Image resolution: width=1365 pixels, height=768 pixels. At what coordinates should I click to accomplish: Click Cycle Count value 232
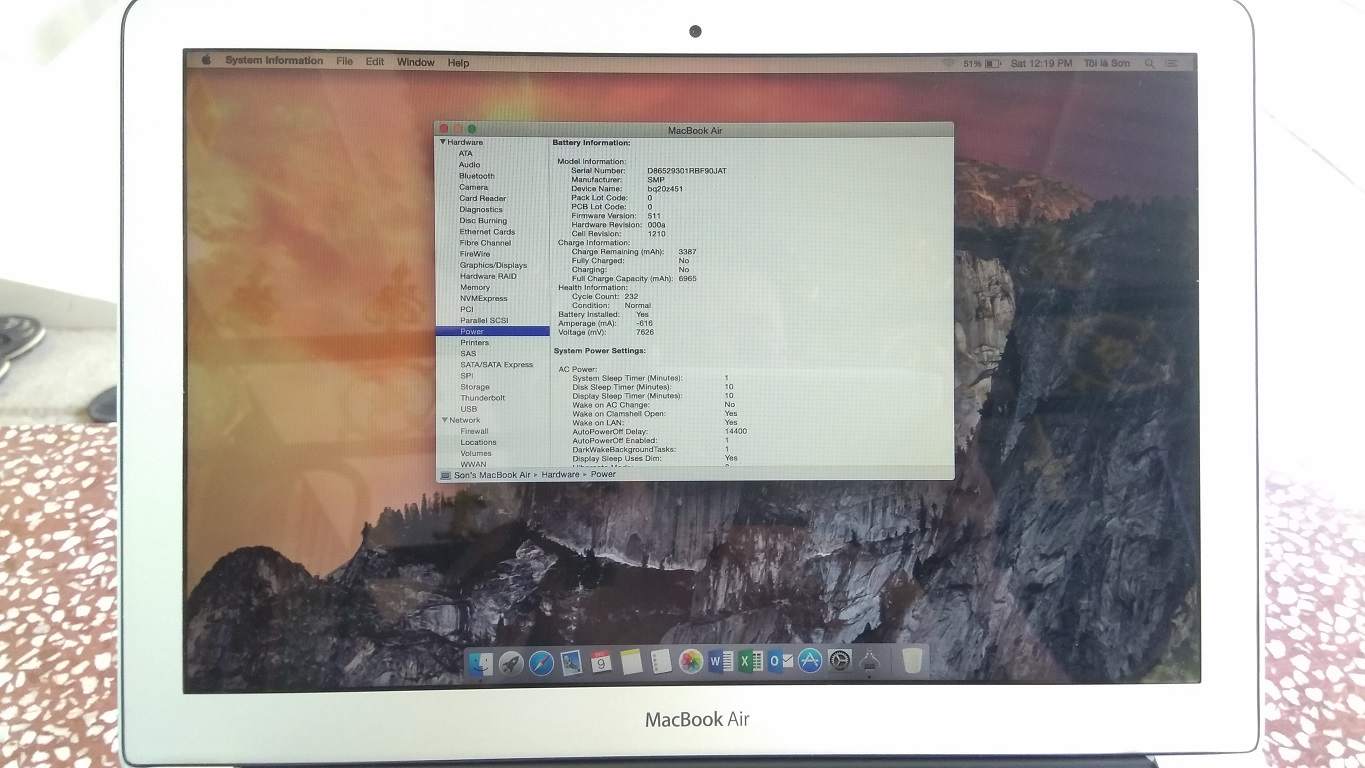pos(631,297)
